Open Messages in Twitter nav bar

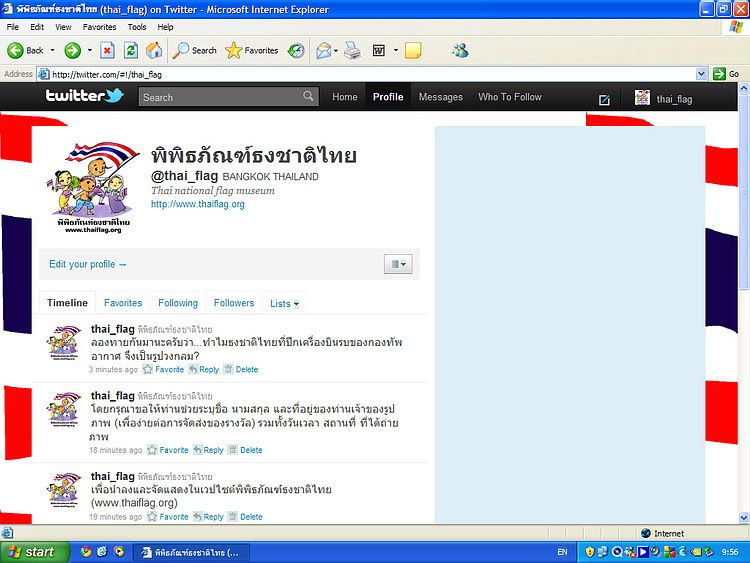[441, 97]
